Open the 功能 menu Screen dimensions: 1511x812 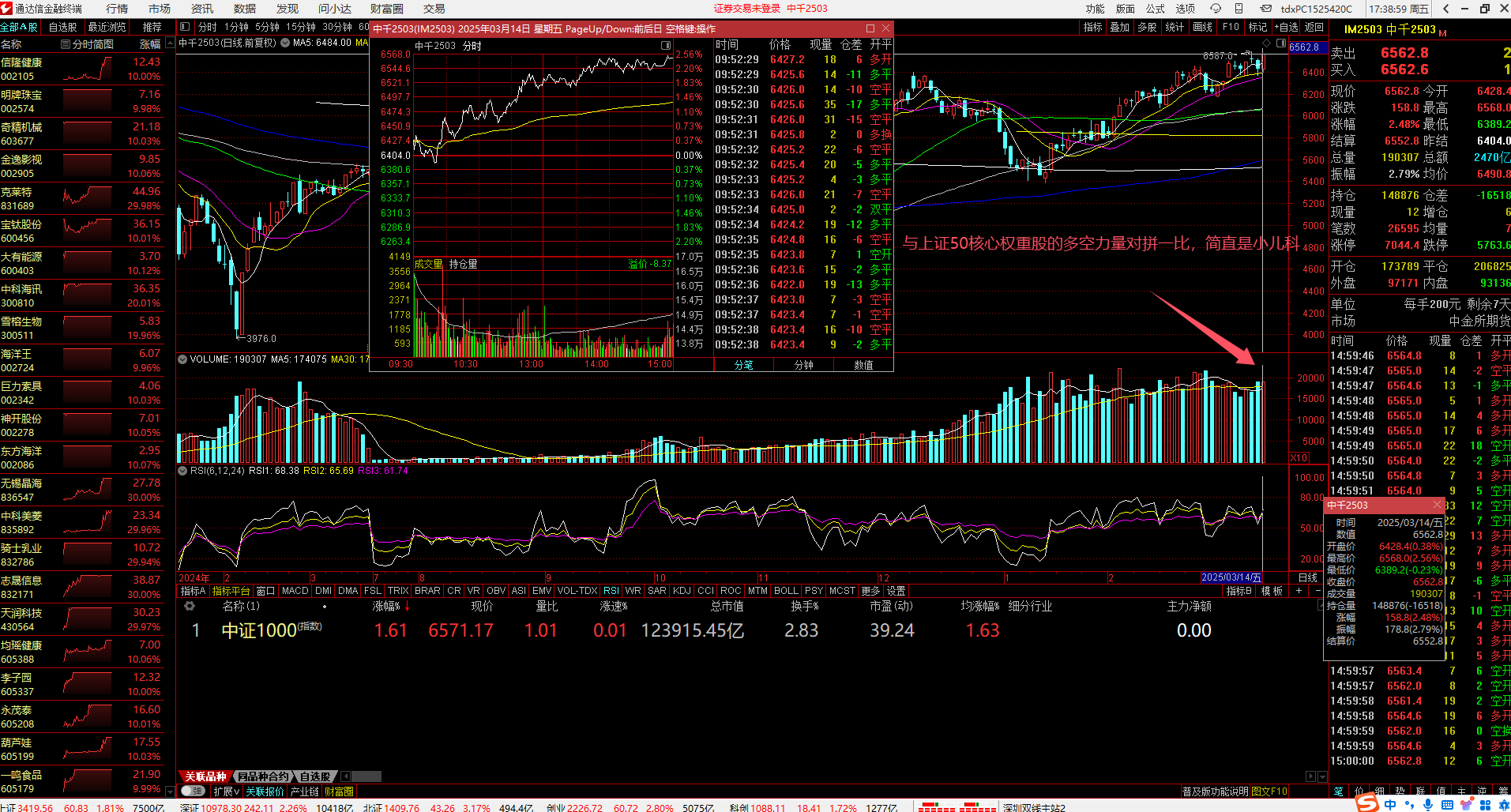tap(1095, 9)
